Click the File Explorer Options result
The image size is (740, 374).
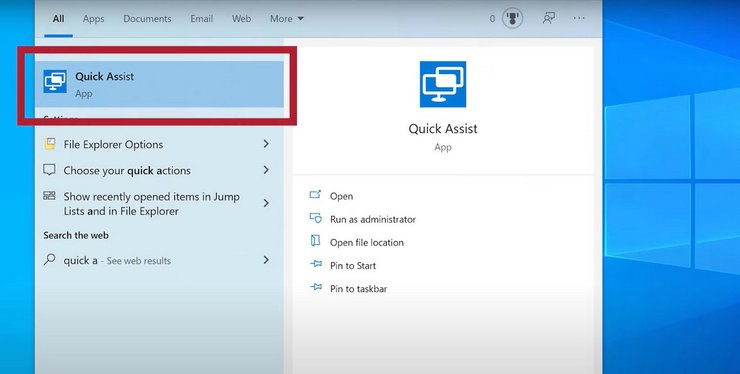[x=159, y=144]
